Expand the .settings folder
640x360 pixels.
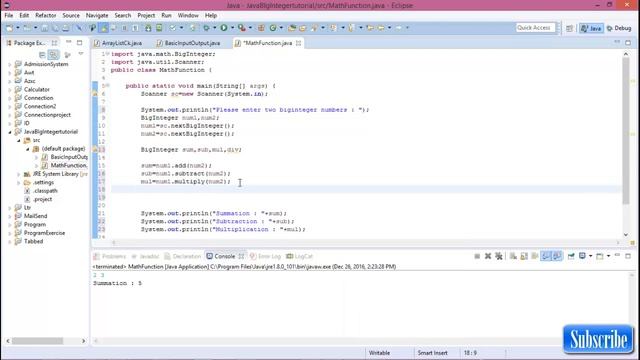click(x=19, y=182)
